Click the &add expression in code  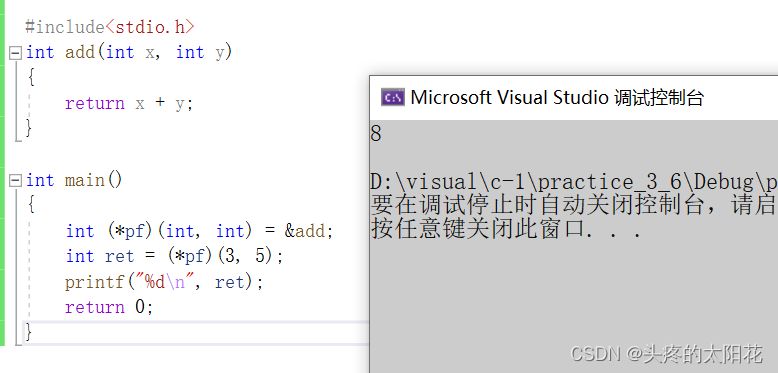pyautogui.click(x=304, y=231)
